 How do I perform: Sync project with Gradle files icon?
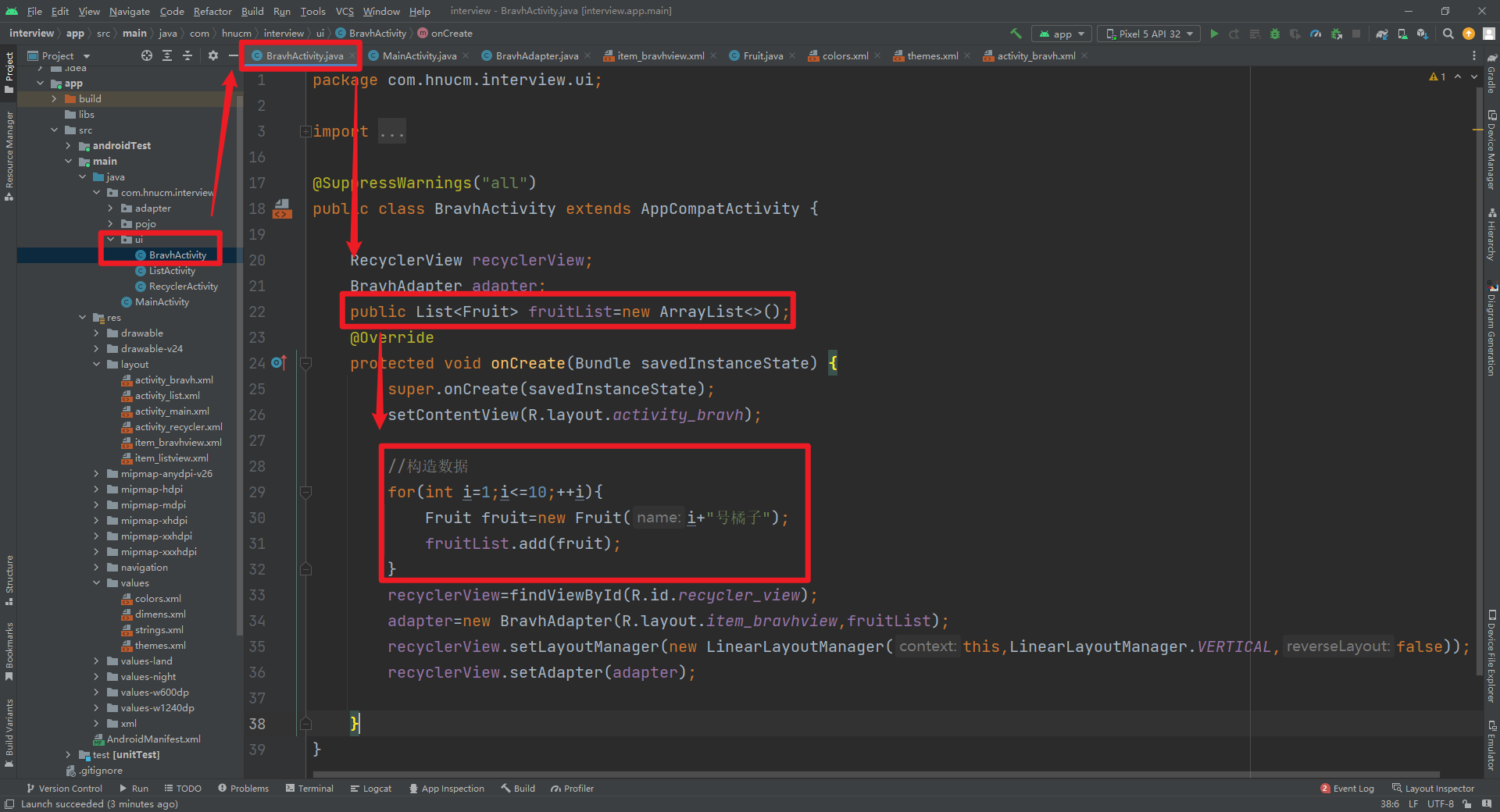pos(1382,34)
